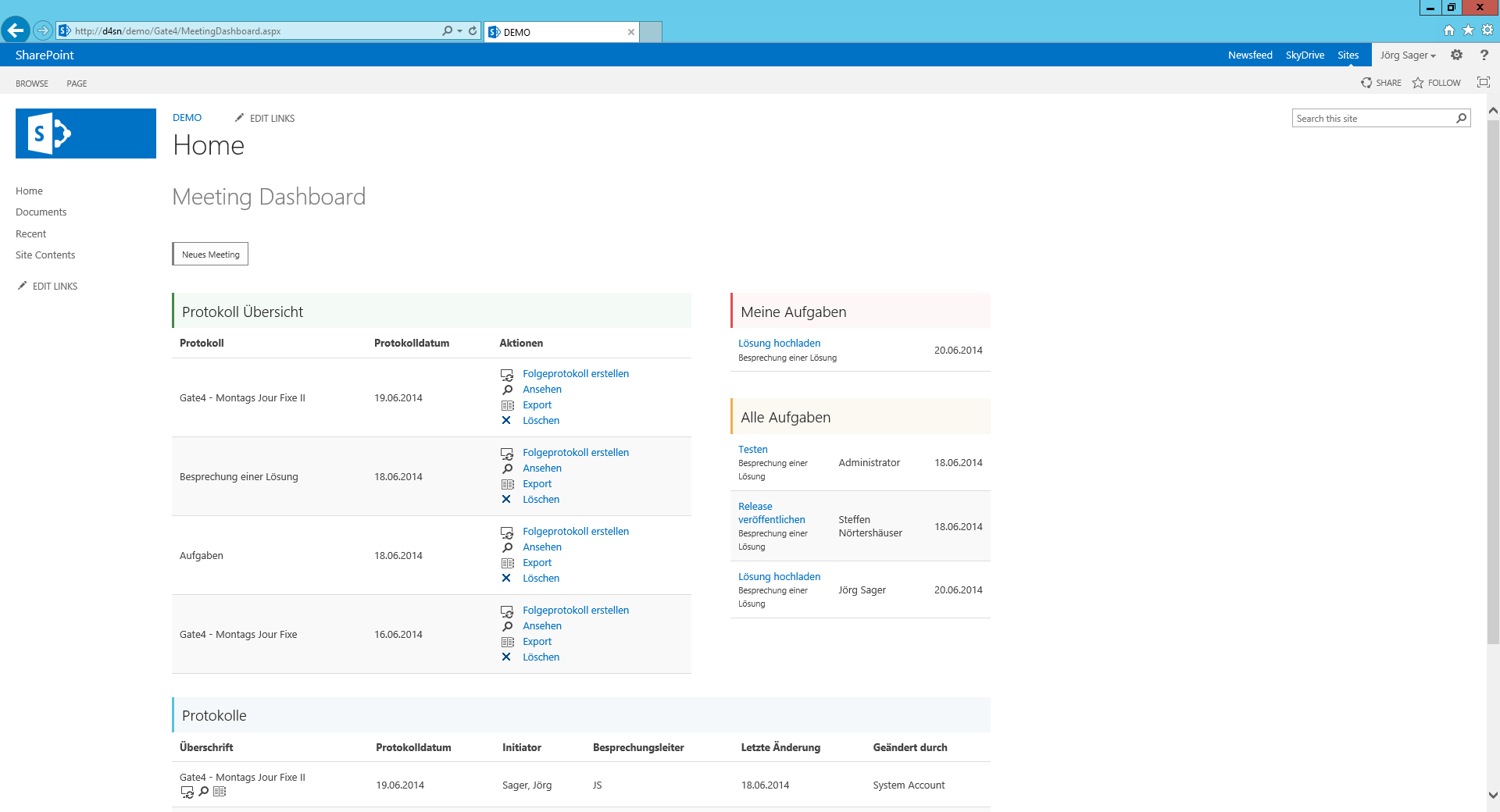Go to Newsfeed

1250,55
